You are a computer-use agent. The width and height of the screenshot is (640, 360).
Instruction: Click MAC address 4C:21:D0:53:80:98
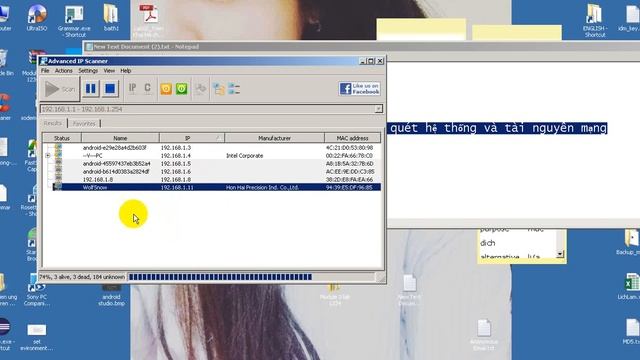click(349, 147)
